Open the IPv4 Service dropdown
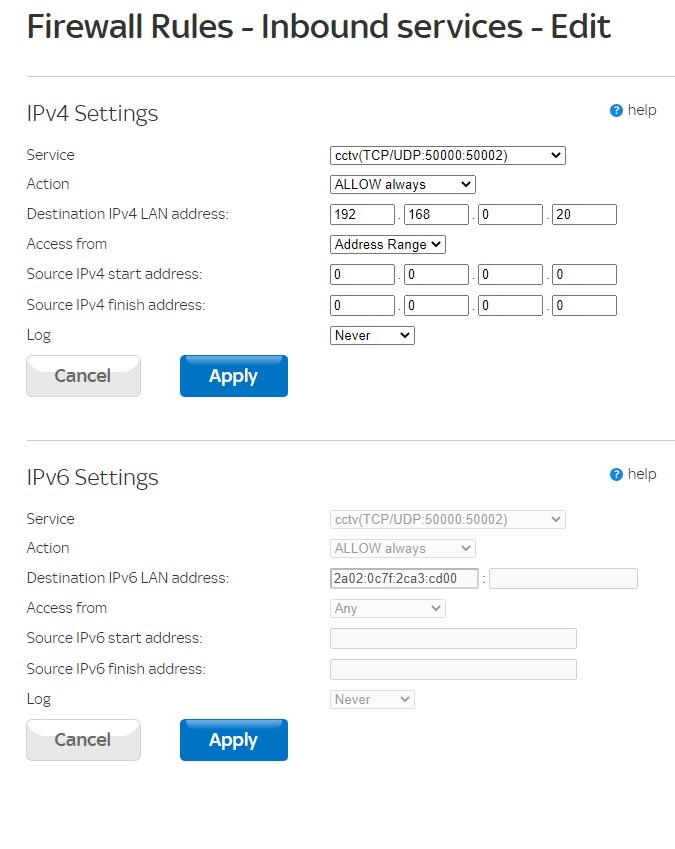 tap(447, 155)
